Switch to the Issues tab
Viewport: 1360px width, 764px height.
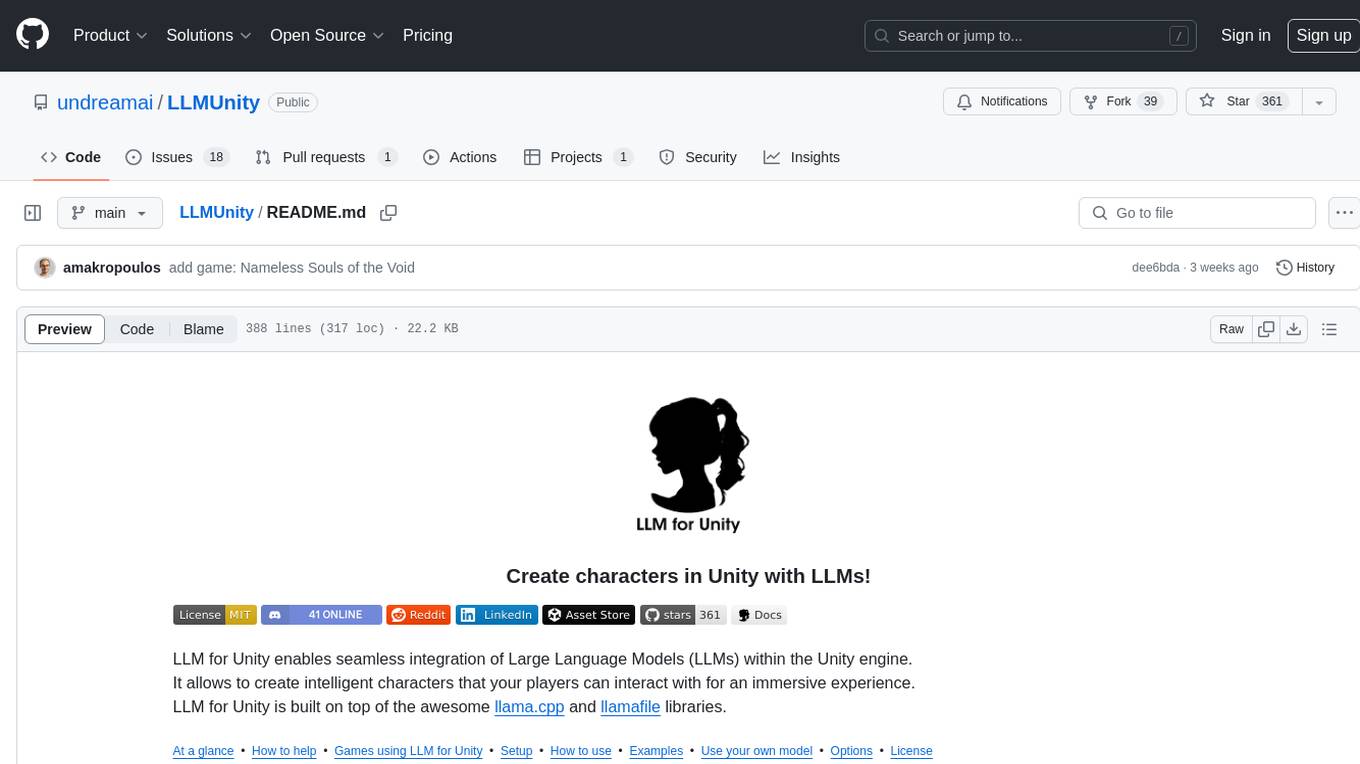pos(177,157)
